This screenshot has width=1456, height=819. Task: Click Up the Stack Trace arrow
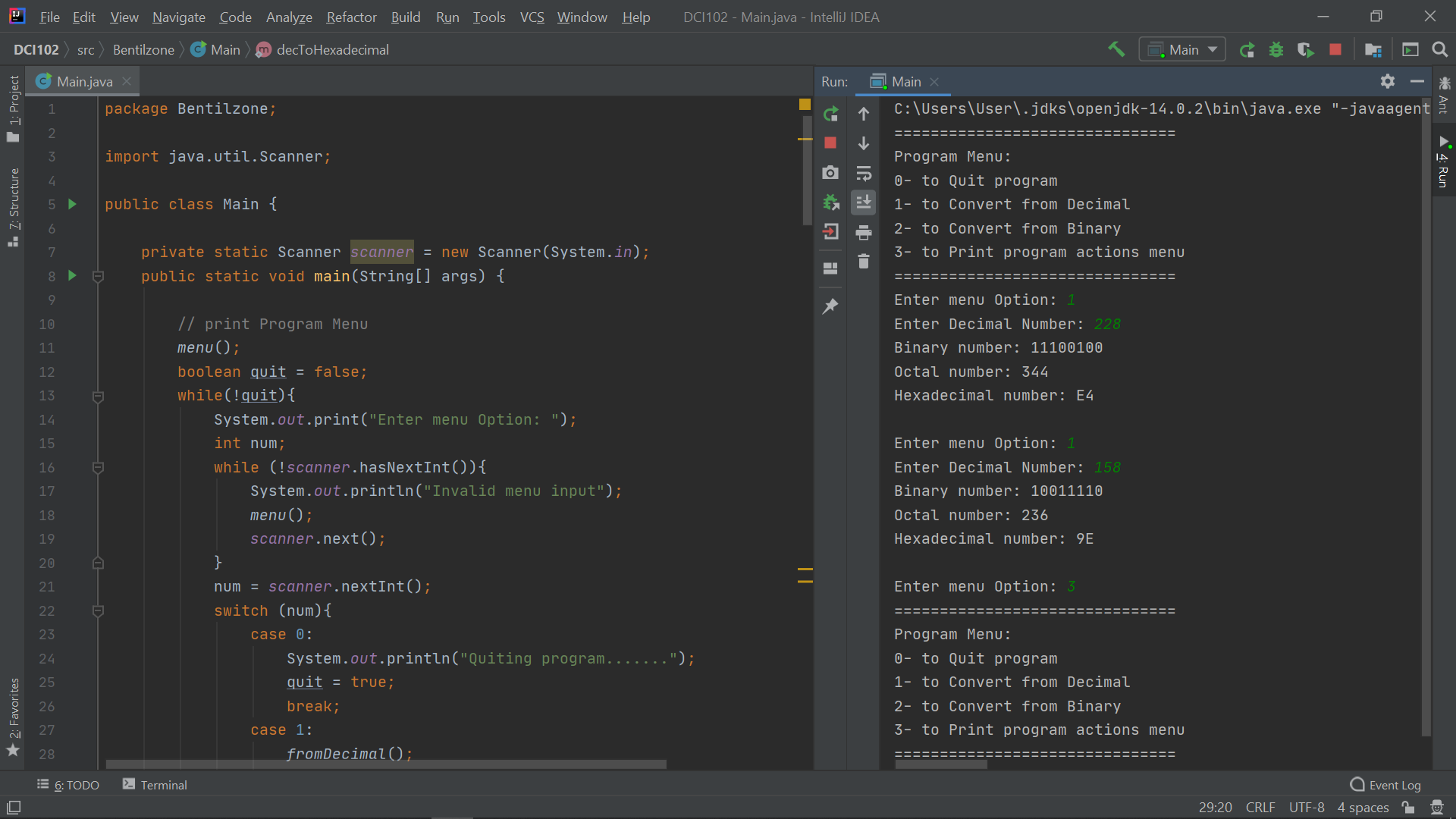[864, 114]
